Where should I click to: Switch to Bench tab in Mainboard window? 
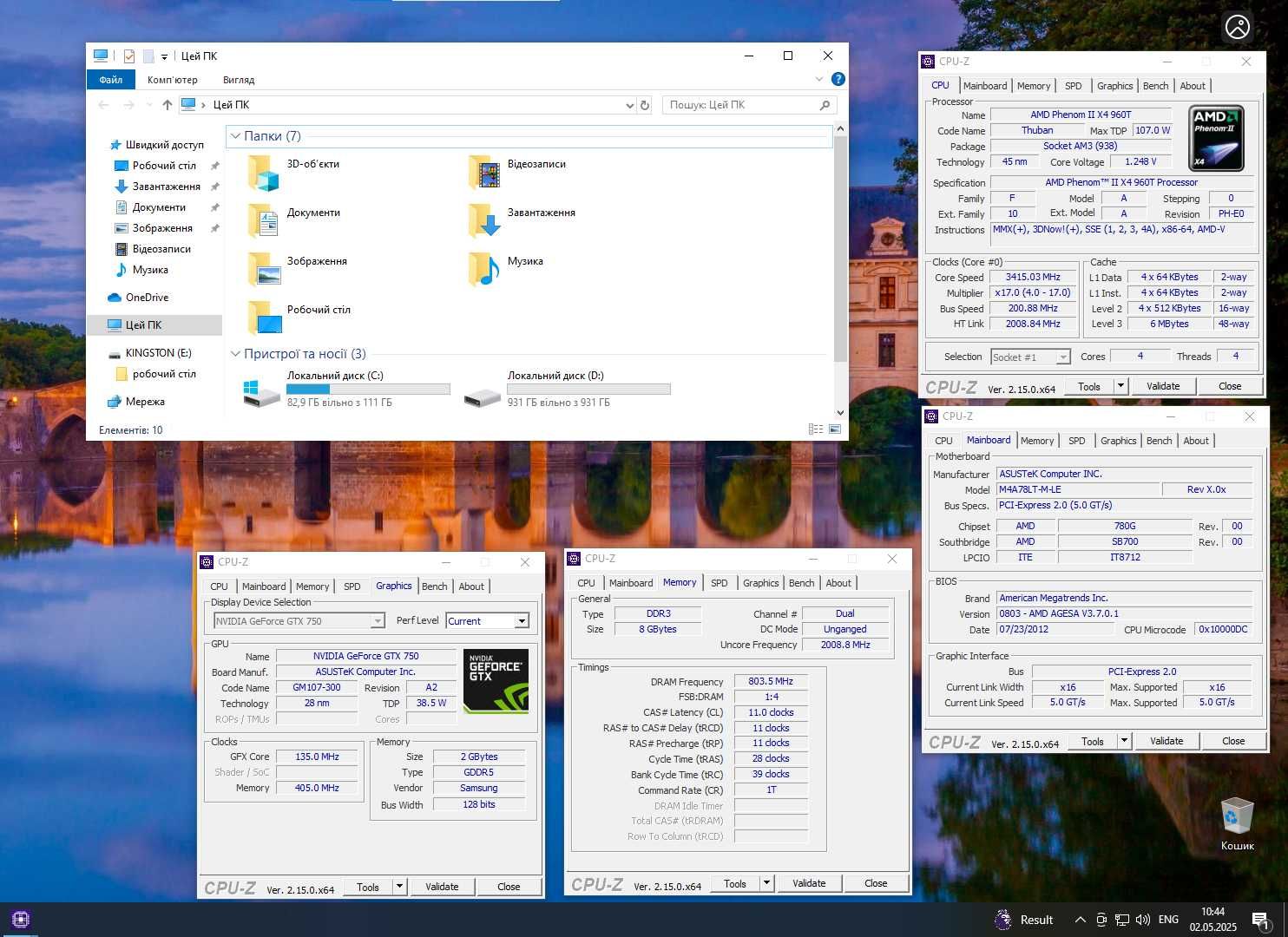(x=1159, y=441)
